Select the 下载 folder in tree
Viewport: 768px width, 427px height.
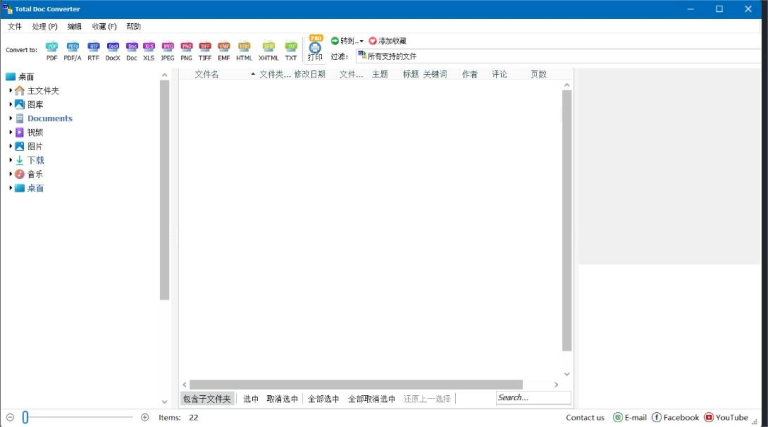(36, 160)
